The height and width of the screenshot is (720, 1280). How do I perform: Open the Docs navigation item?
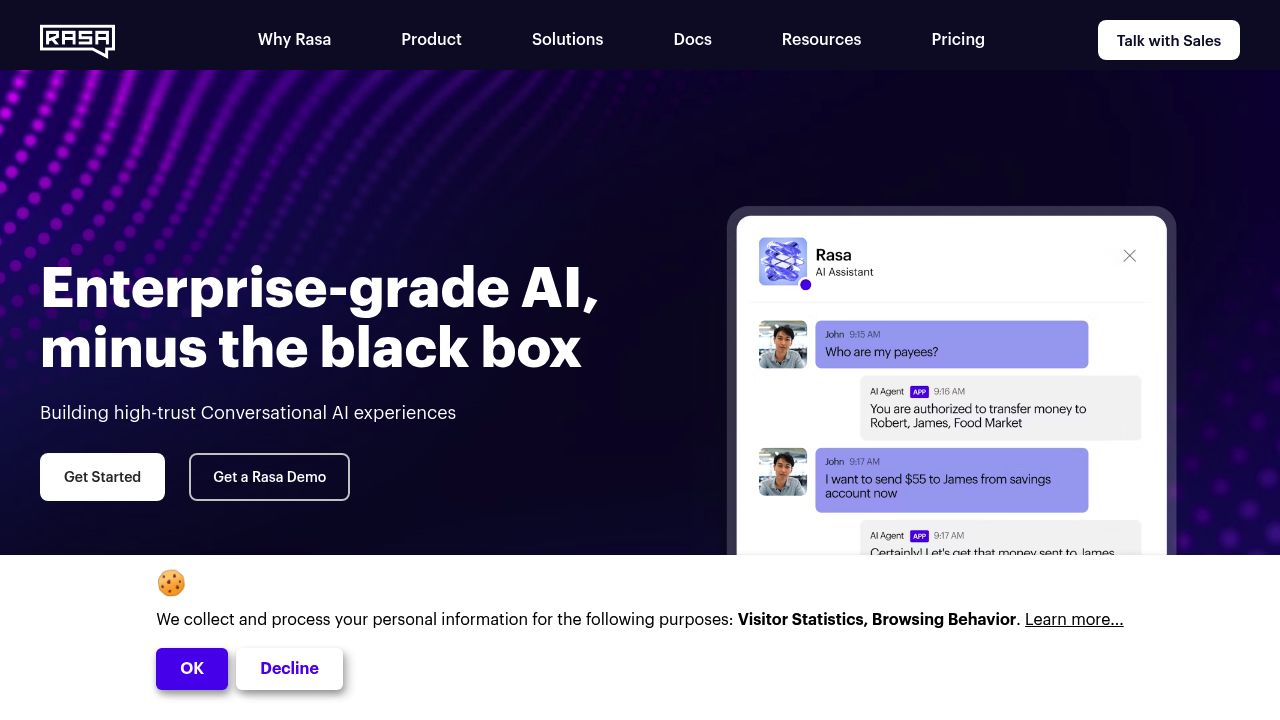pyautogui.click(x=692, y=40)
